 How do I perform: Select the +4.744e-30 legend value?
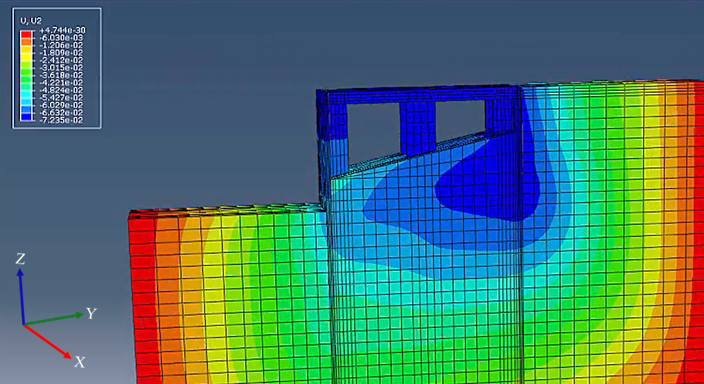tap(62, 30)
